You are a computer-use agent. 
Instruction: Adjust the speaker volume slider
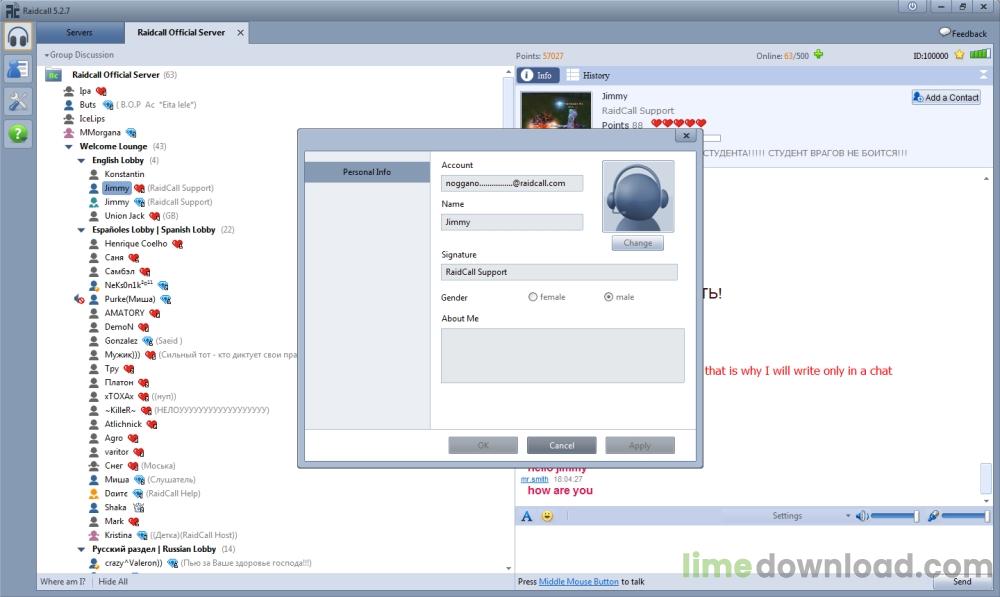(x=895, y=516)
